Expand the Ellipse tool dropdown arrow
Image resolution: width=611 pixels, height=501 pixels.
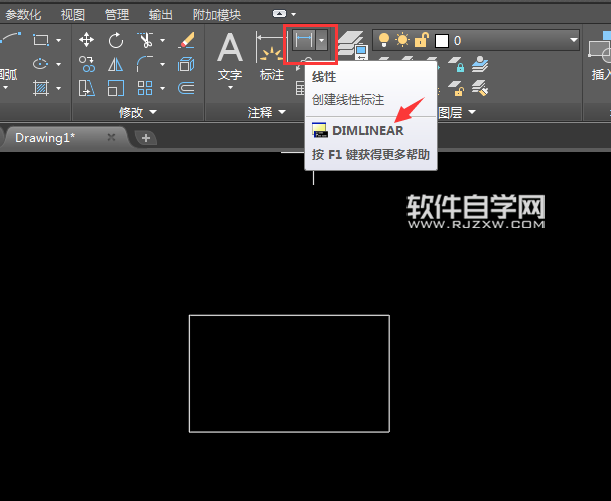tap(58, 64)
